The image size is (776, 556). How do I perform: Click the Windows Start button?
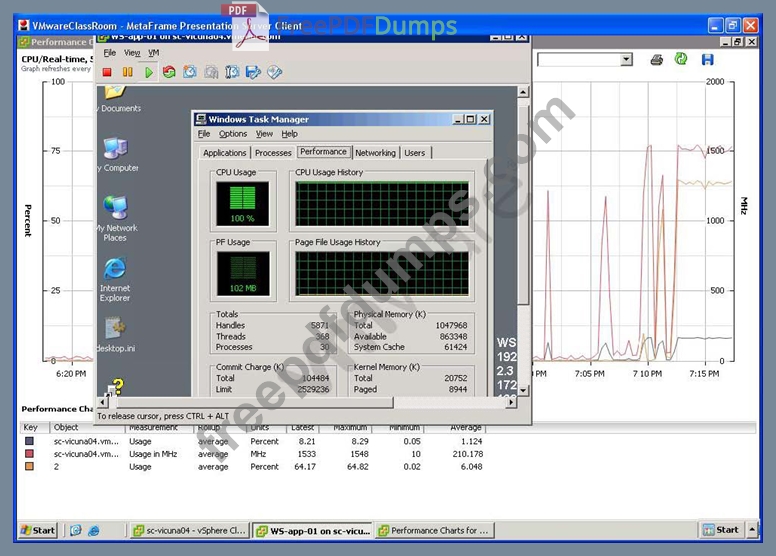(38, 531)
